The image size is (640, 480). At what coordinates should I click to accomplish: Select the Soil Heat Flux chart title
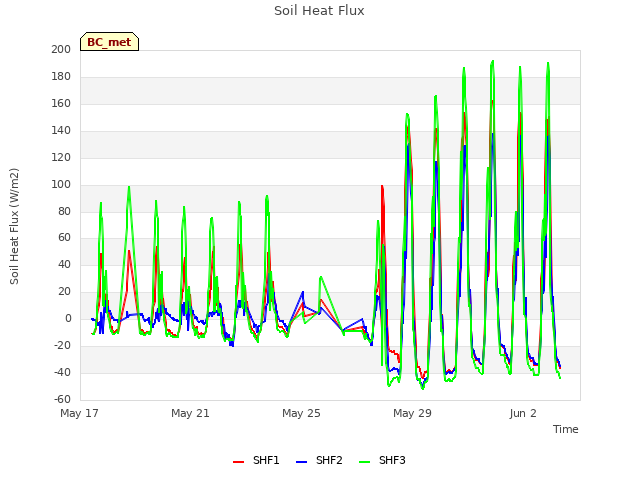pyautogui.click(x=319, y=11)
